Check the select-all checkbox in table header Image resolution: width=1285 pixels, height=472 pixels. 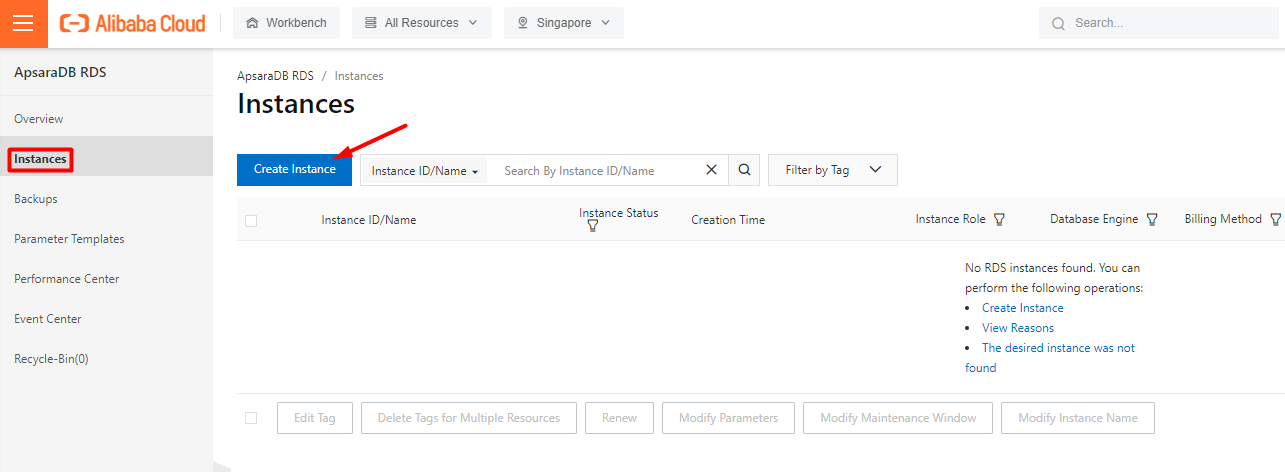(251, 221)
